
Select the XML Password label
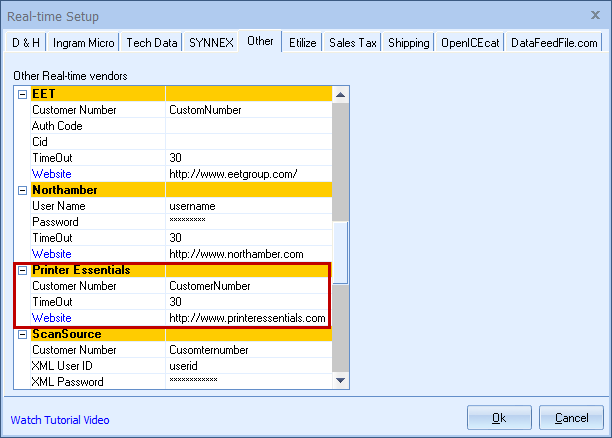tap(98, 381)
